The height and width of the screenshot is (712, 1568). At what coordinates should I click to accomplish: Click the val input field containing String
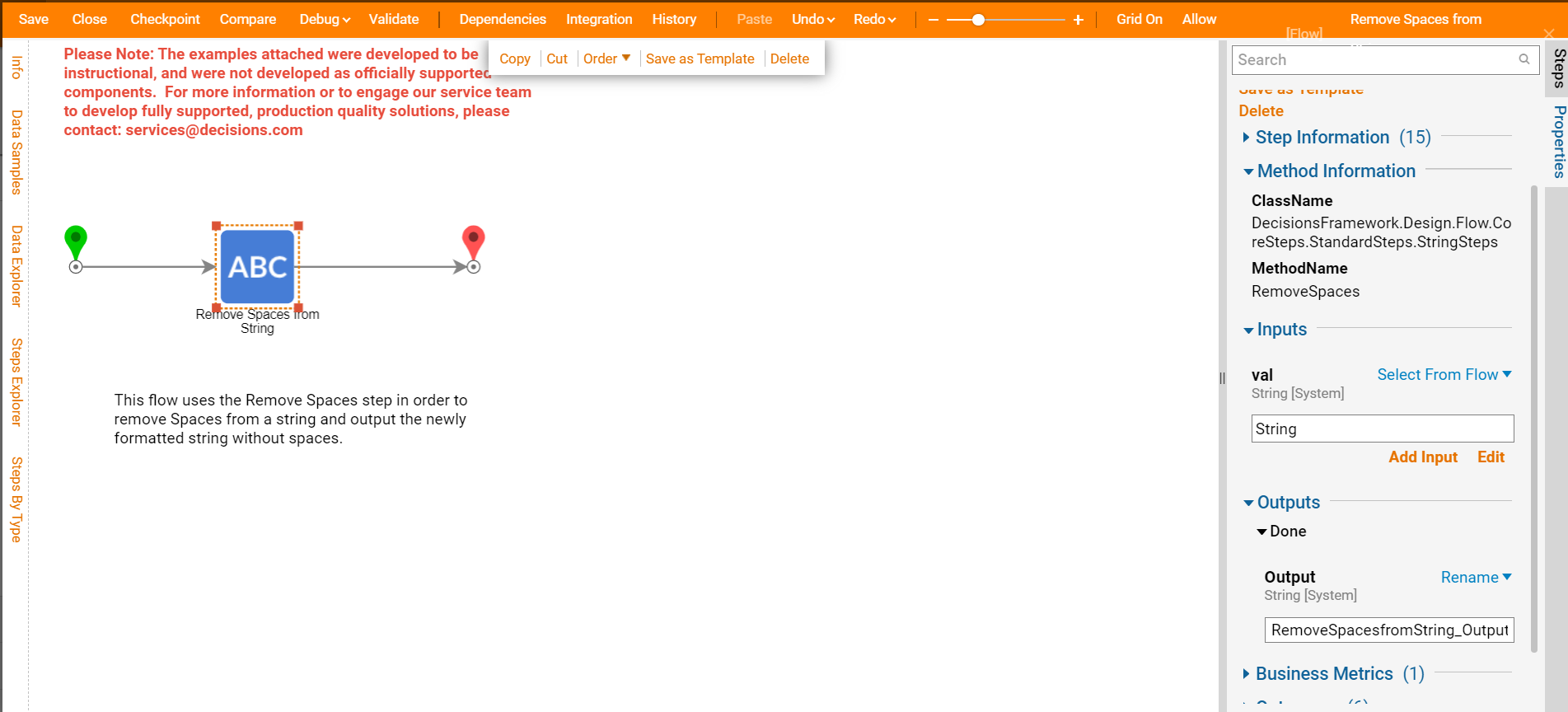pyautogui.click(x=1383, y=429)
